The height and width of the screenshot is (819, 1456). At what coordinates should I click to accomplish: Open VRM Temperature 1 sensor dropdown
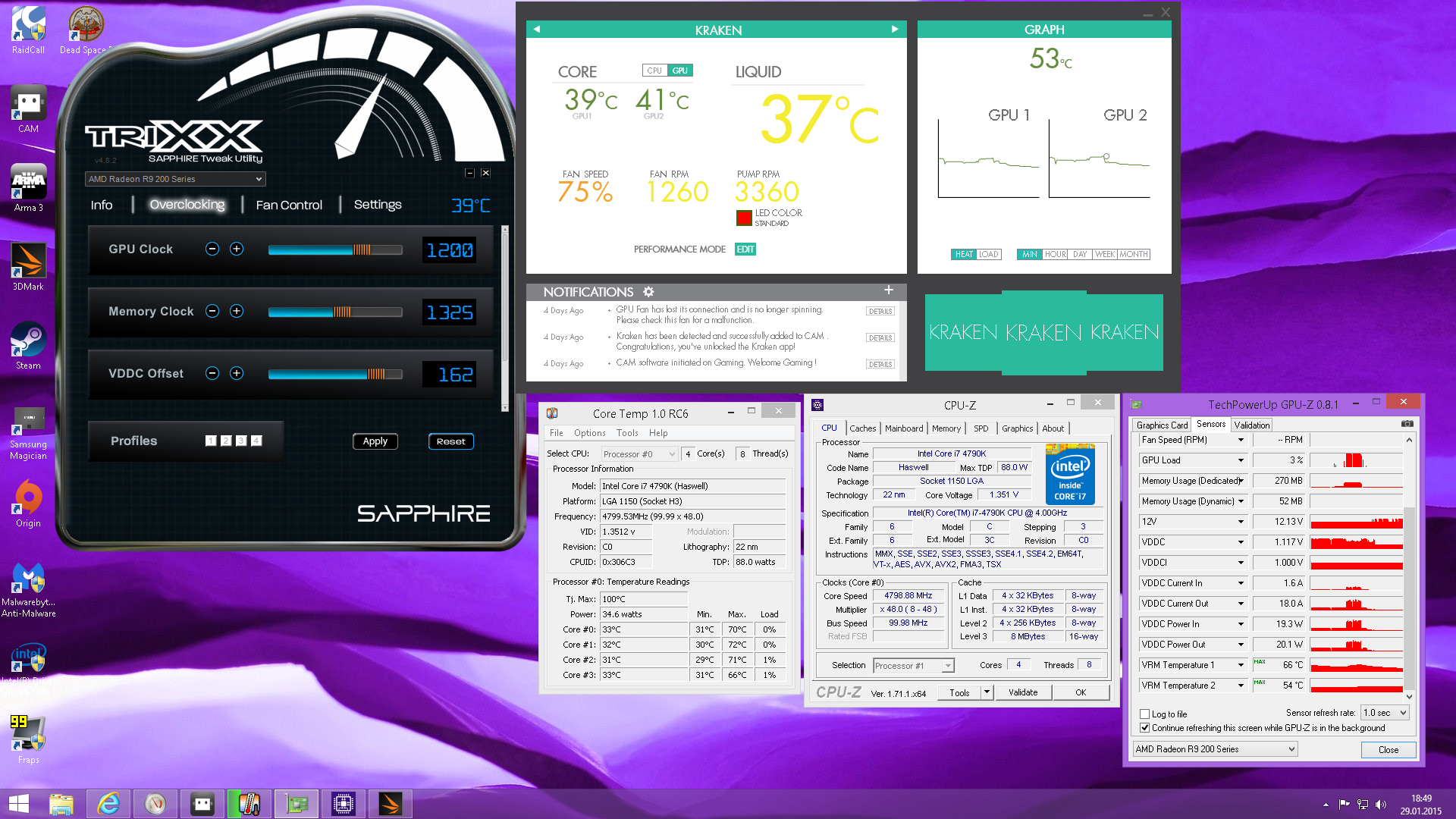pos(1241,665)
